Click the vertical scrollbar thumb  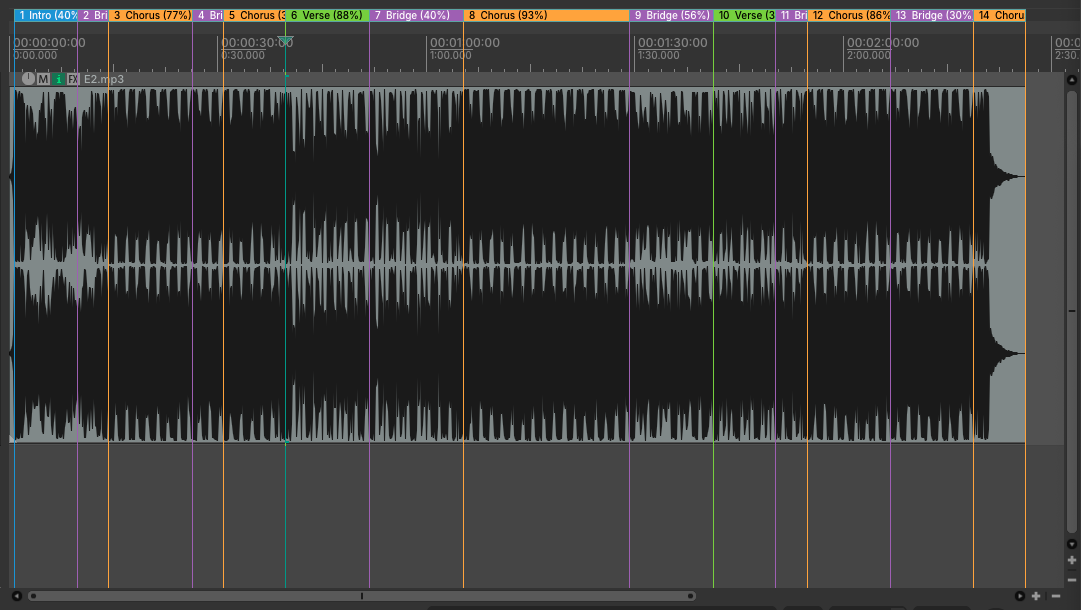click(x=1071, y=312)
